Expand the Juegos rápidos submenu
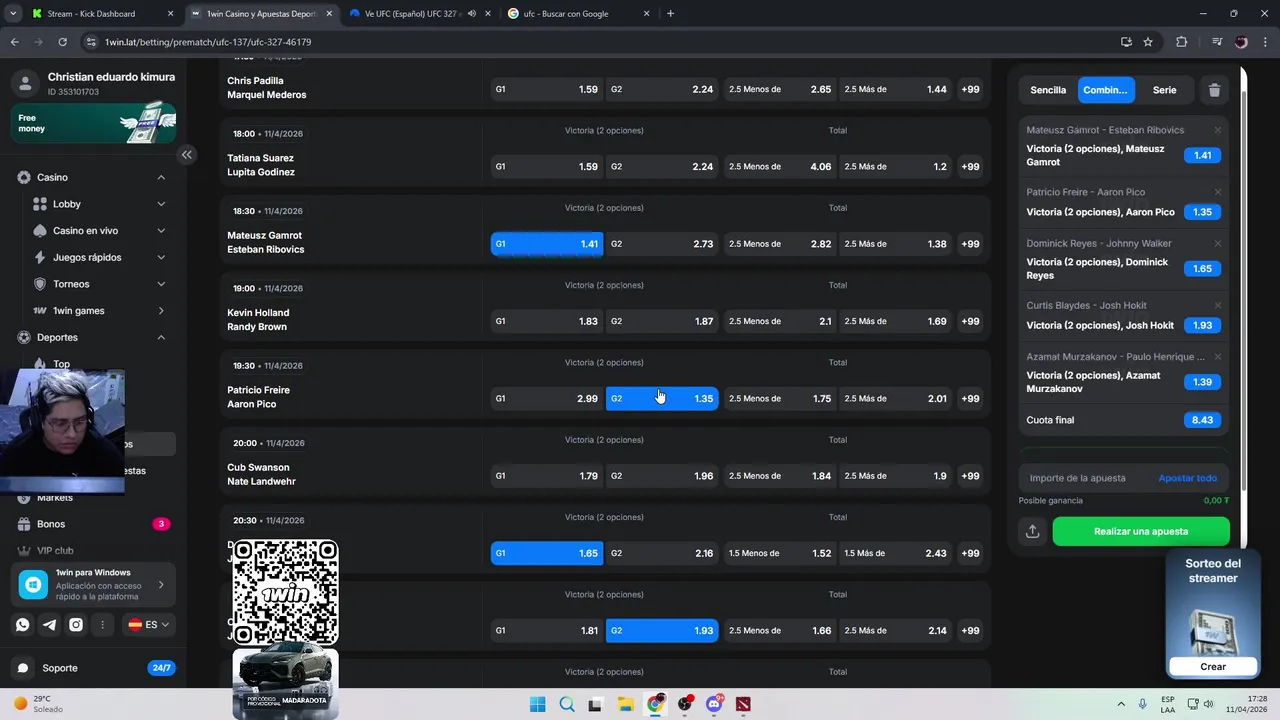 [161, 257]
